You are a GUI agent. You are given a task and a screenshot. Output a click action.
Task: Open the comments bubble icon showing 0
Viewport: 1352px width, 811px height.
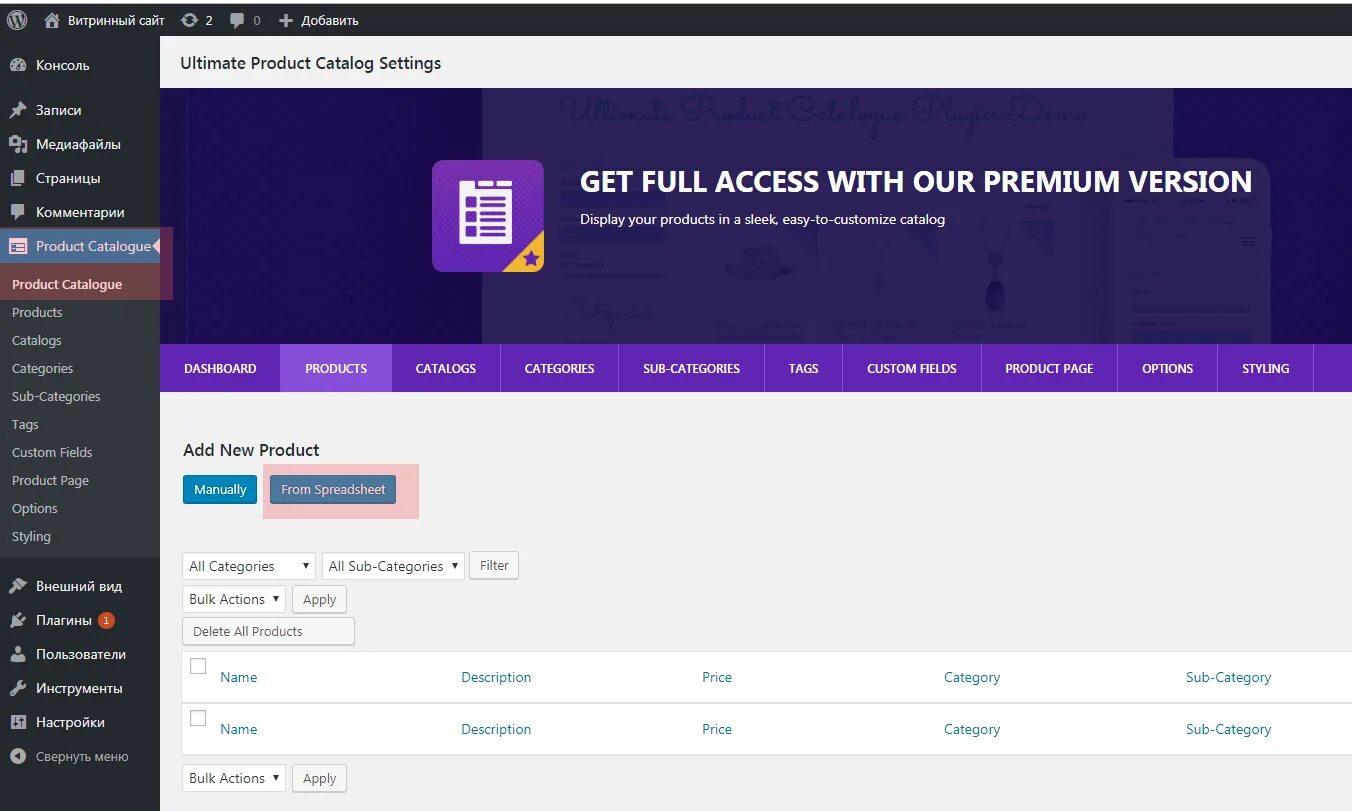237,20
